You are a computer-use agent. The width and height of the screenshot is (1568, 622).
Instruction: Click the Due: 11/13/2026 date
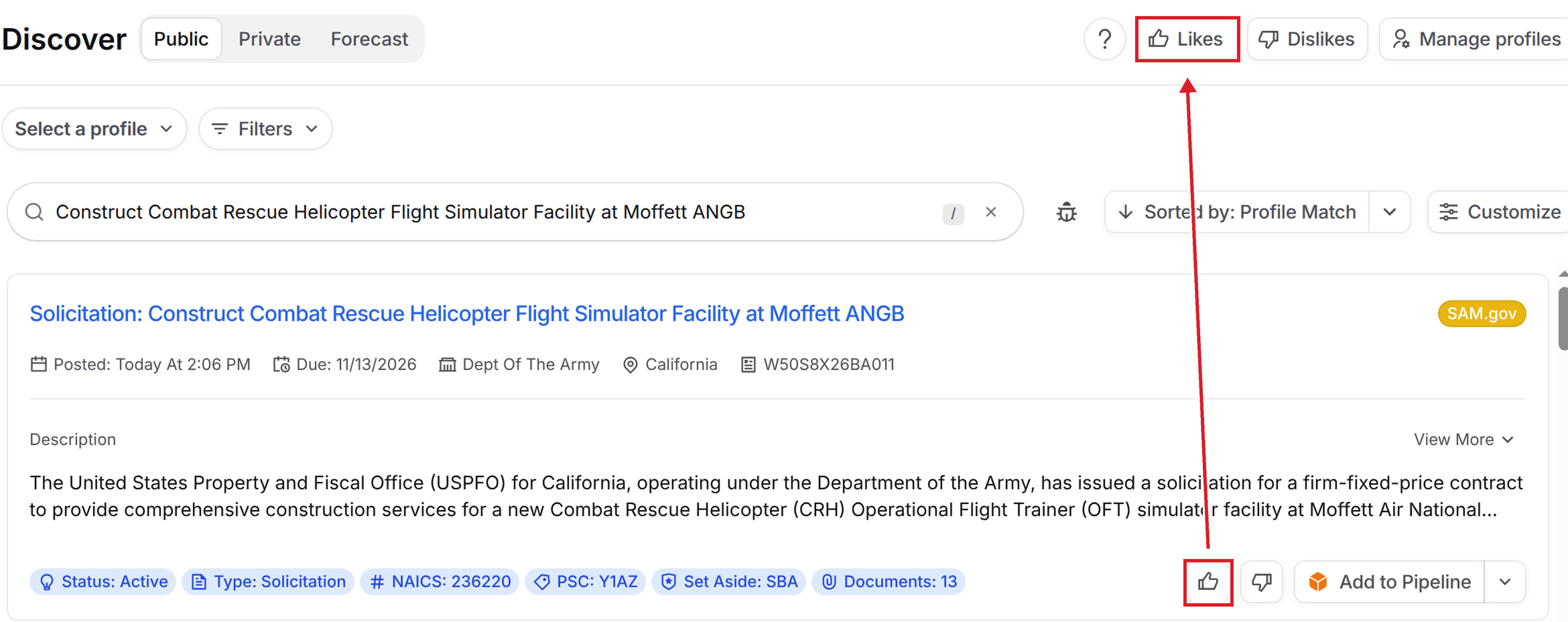345,365
